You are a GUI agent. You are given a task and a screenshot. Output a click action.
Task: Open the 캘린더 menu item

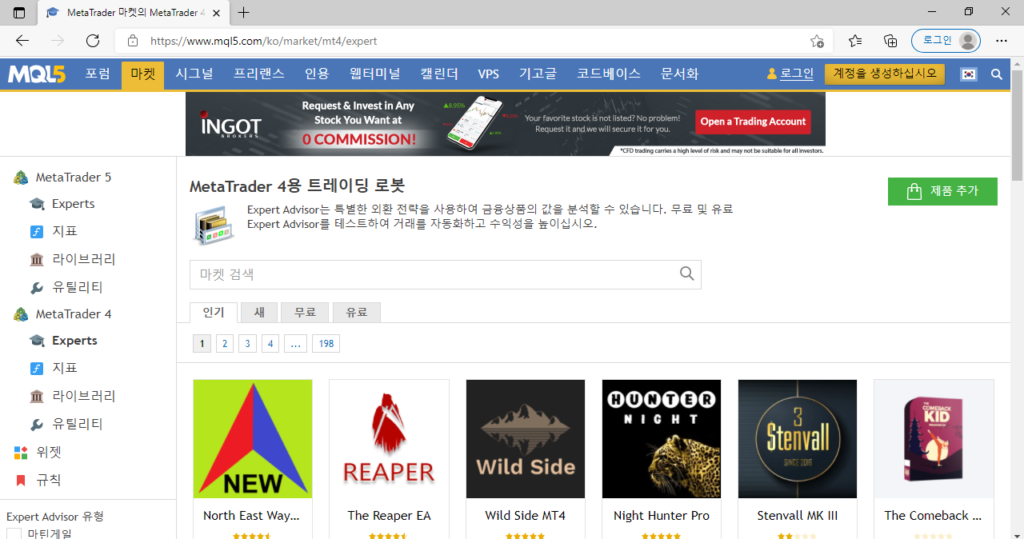(439, 74)
